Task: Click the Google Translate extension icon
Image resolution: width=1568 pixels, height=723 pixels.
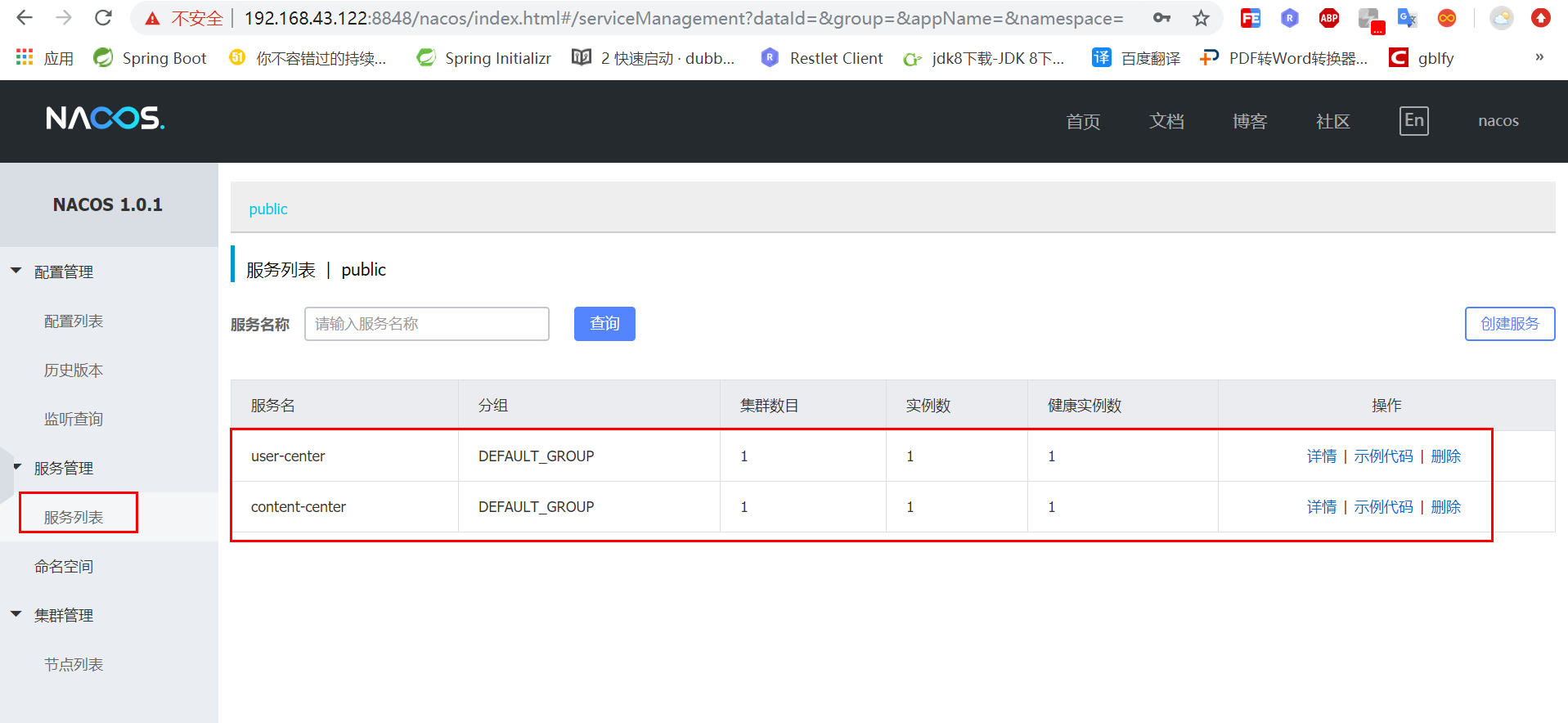Action: [1408, 17]
